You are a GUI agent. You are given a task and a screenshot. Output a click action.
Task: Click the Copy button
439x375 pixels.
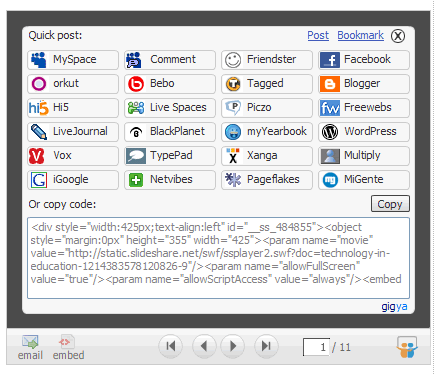(x=390, y=204)
